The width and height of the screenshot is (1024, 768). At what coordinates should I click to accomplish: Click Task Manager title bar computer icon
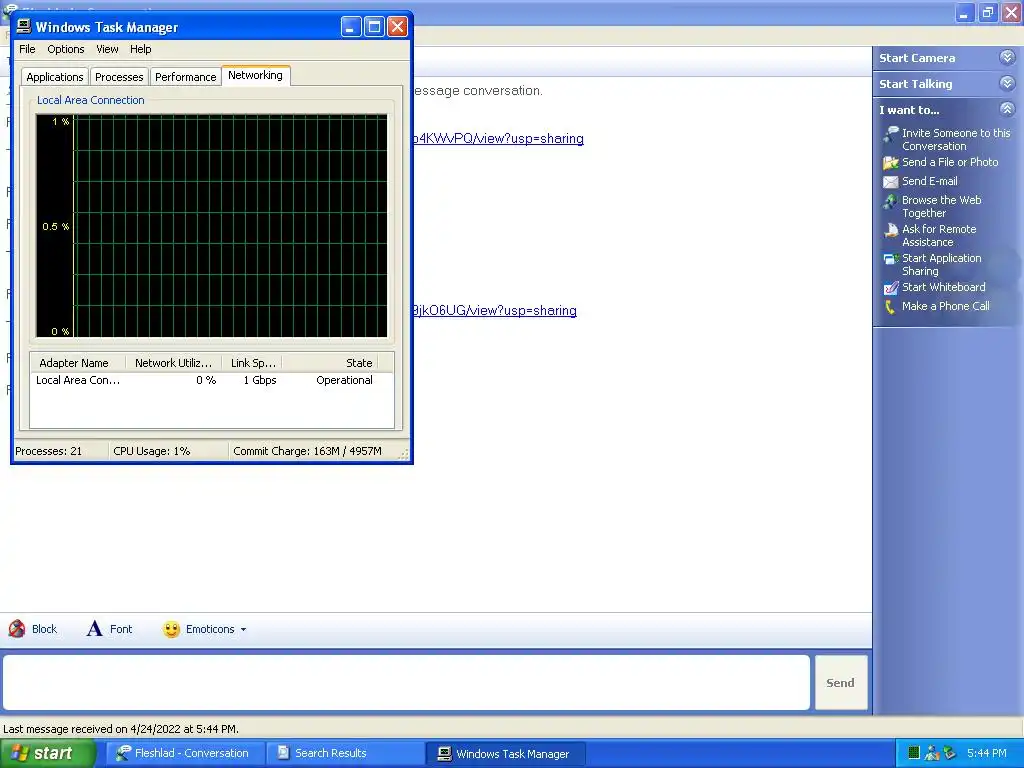[x=24, y=26]
